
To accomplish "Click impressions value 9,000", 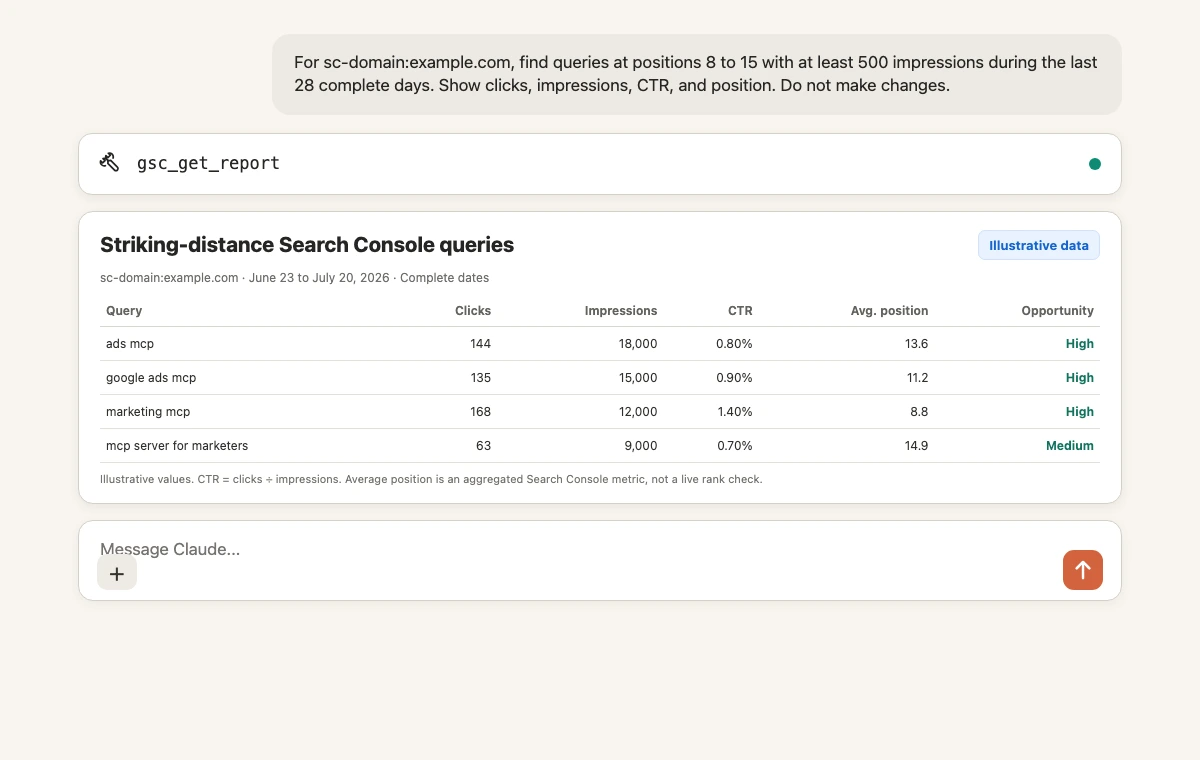I will tap(642, 446).
